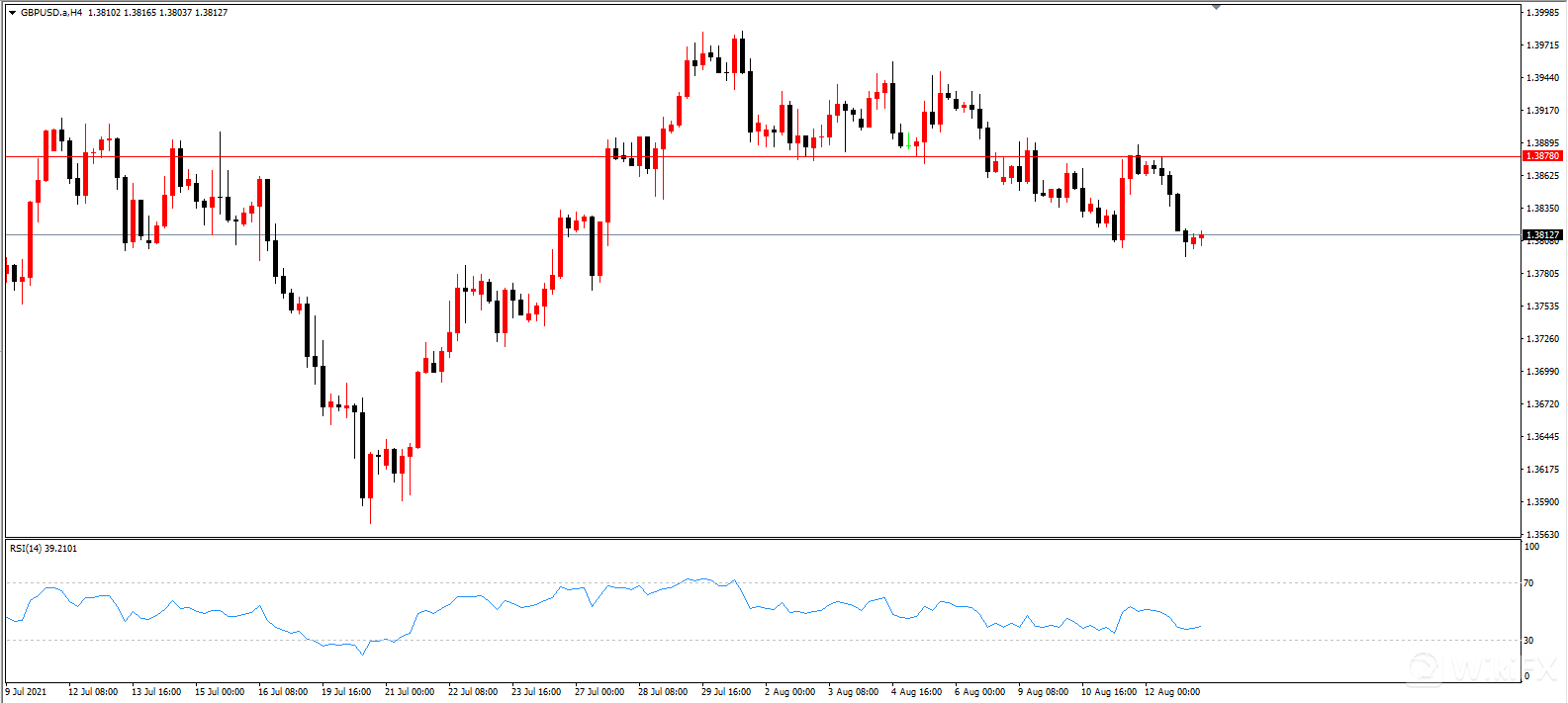Click the 29 Jul 16:00 time label
Viewport: 1568px width, 703px height.
[726, 692]
